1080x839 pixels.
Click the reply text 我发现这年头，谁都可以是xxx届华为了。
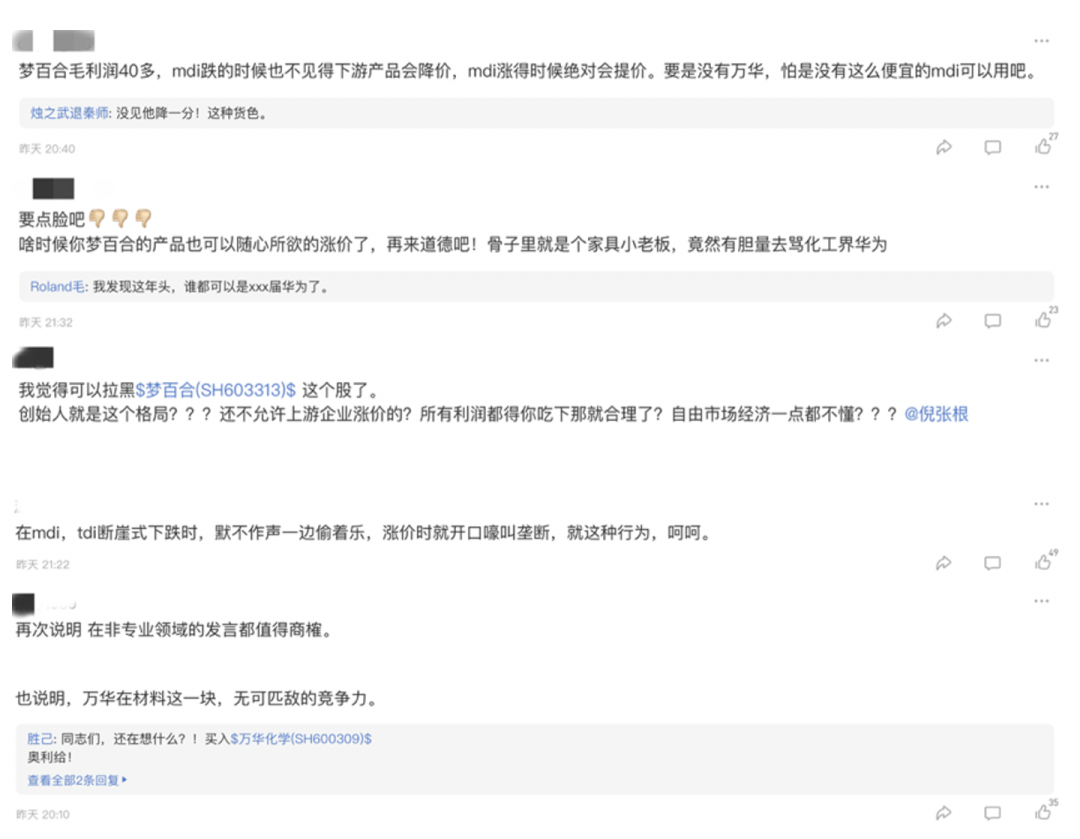point(211,287)
